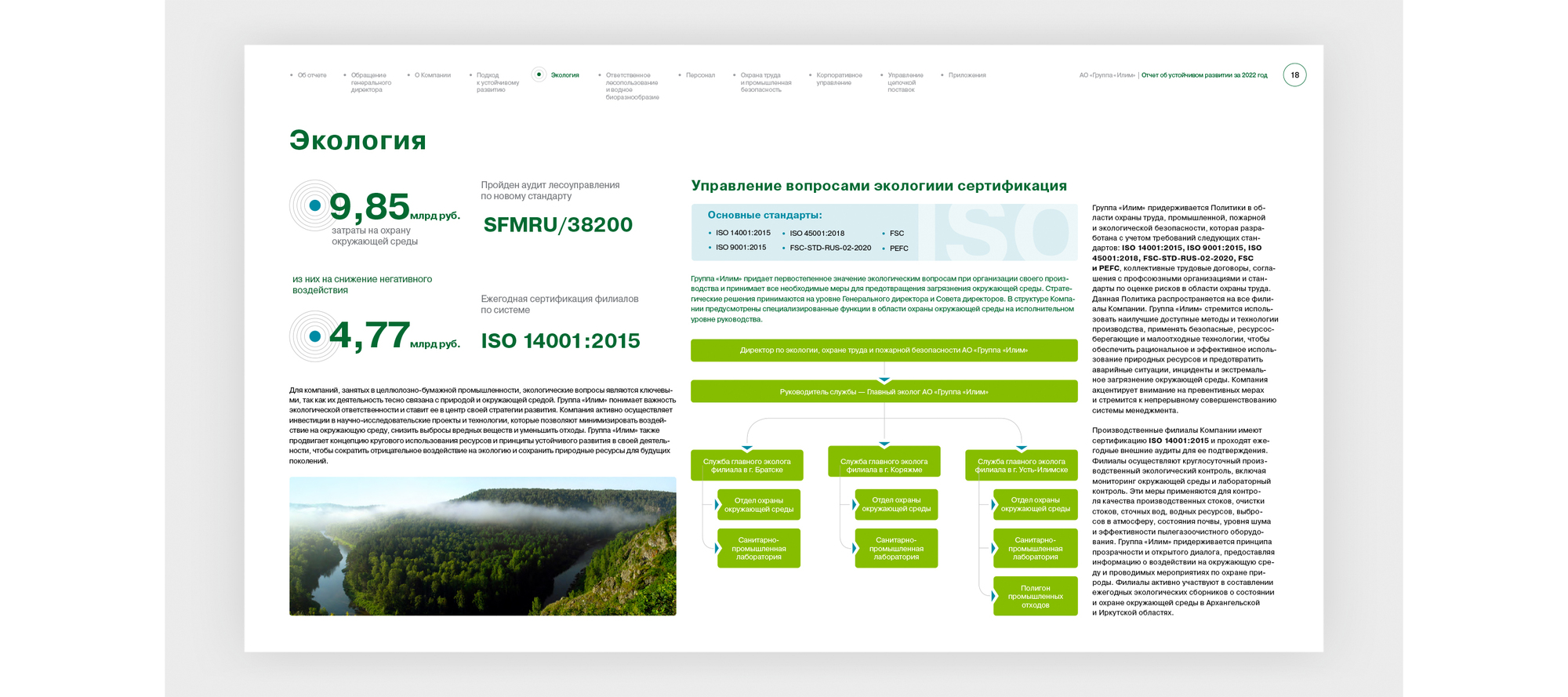Go to the Приложения section
The image size is (1568, 697).
pyautogui.click(x=967, y=75)
